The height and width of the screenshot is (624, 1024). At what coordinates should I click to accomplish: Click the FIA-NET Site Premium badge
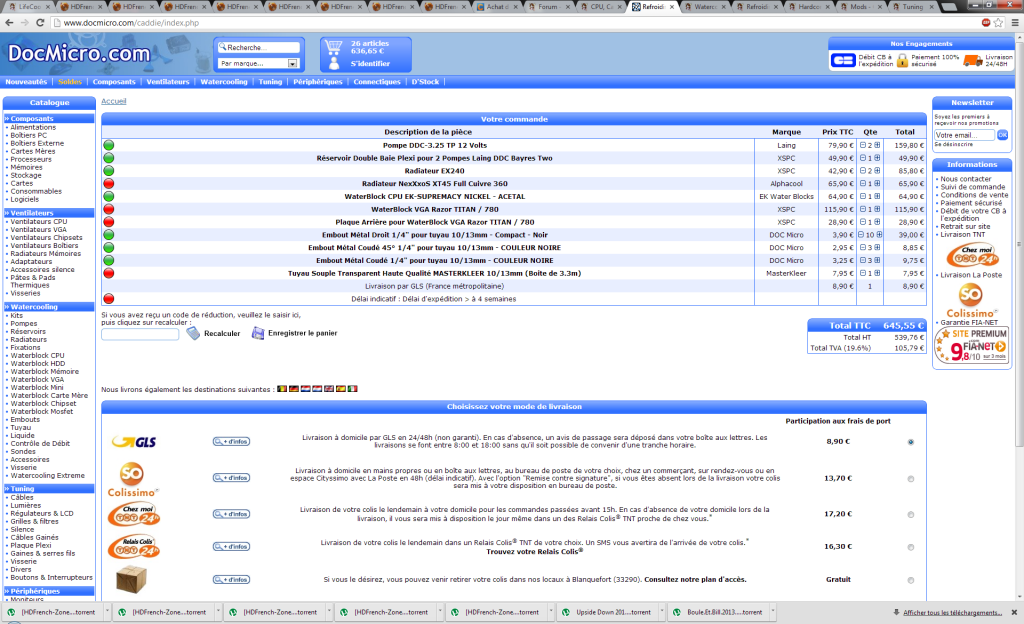(972, 346)
